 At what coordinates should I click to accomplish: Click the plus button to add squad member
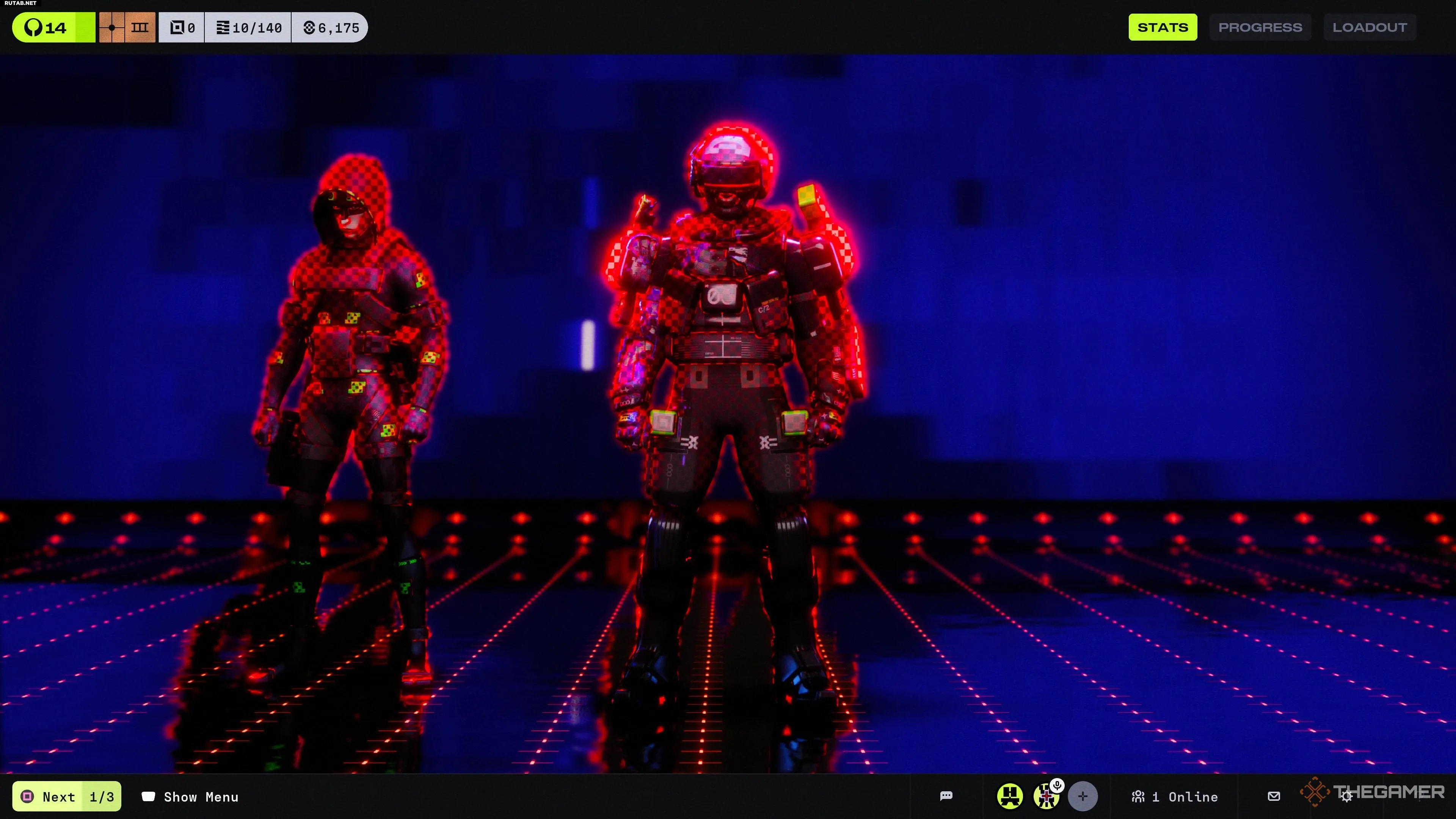[1083, 796]
